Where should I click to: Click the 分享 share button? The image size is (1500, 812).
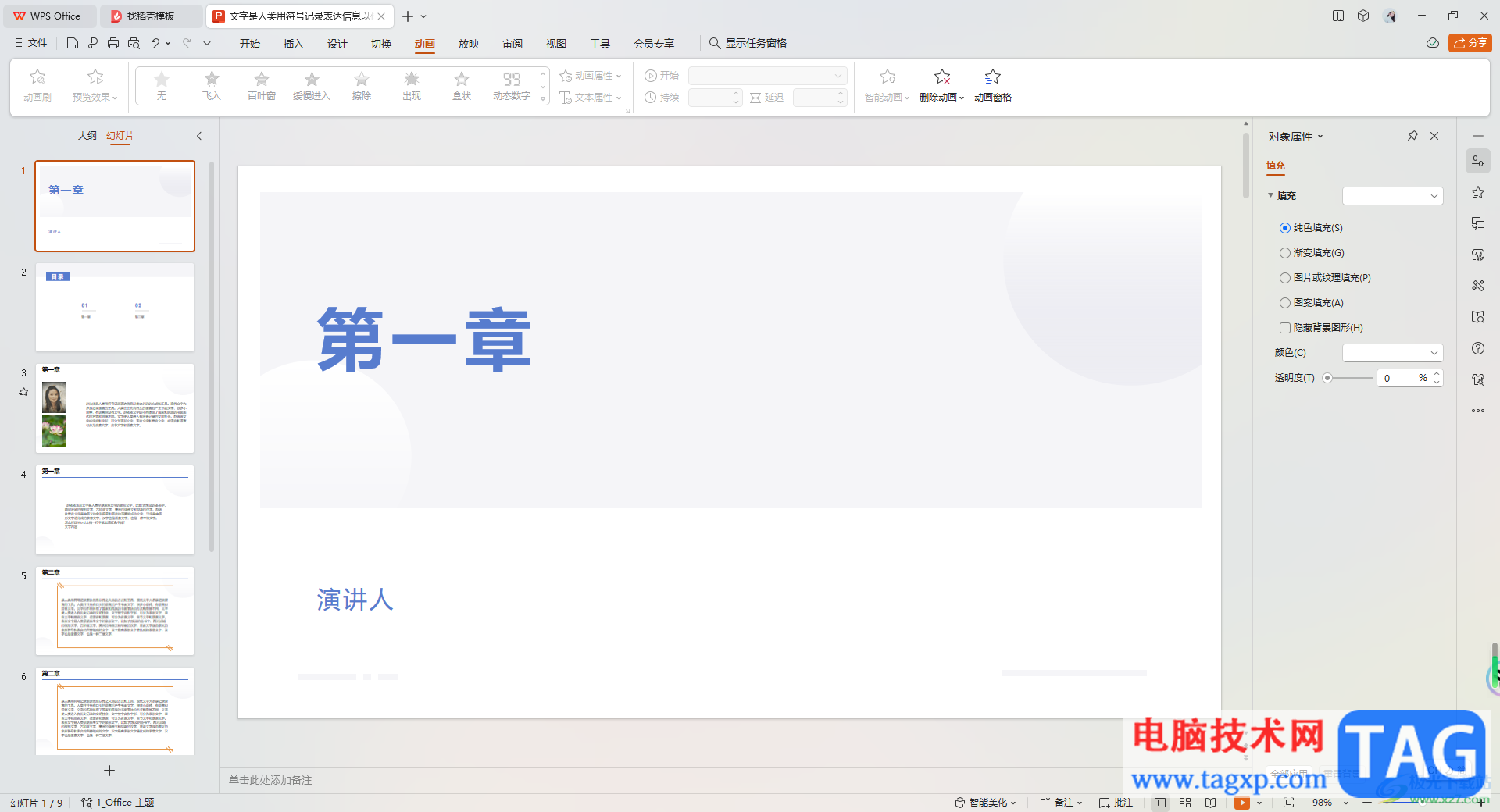coord(1470,43)
